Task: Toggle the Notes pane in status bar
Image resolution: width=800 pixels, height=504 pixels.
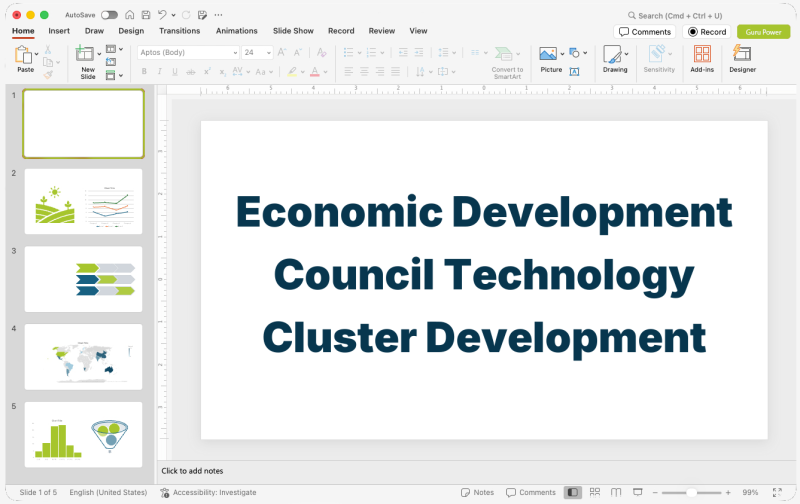Action: click(478, 492)
